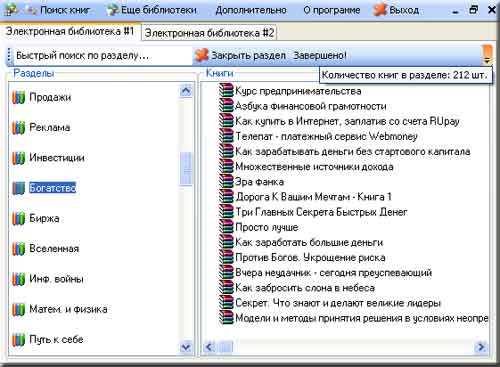Click book icon for Секрет. Что знают лидеры
This screenshot has height=367, width=500.
(226, 303)
